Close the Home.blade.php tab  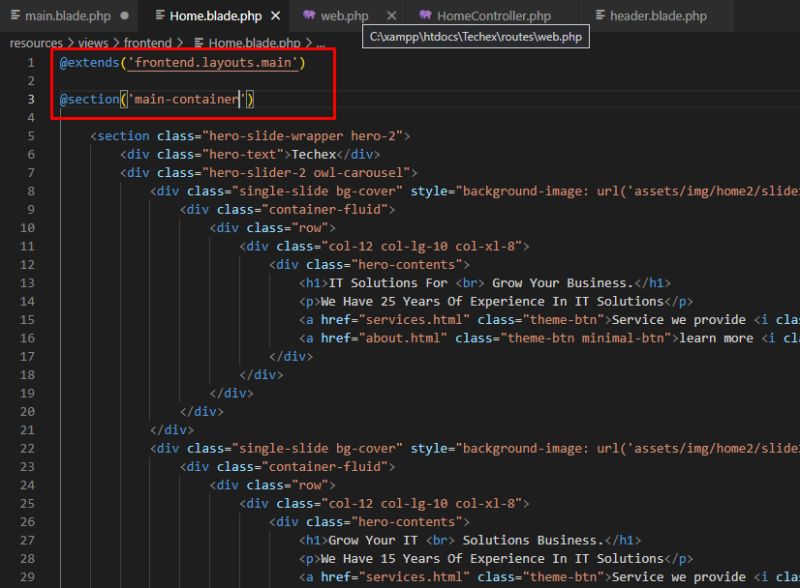(275, 16)
